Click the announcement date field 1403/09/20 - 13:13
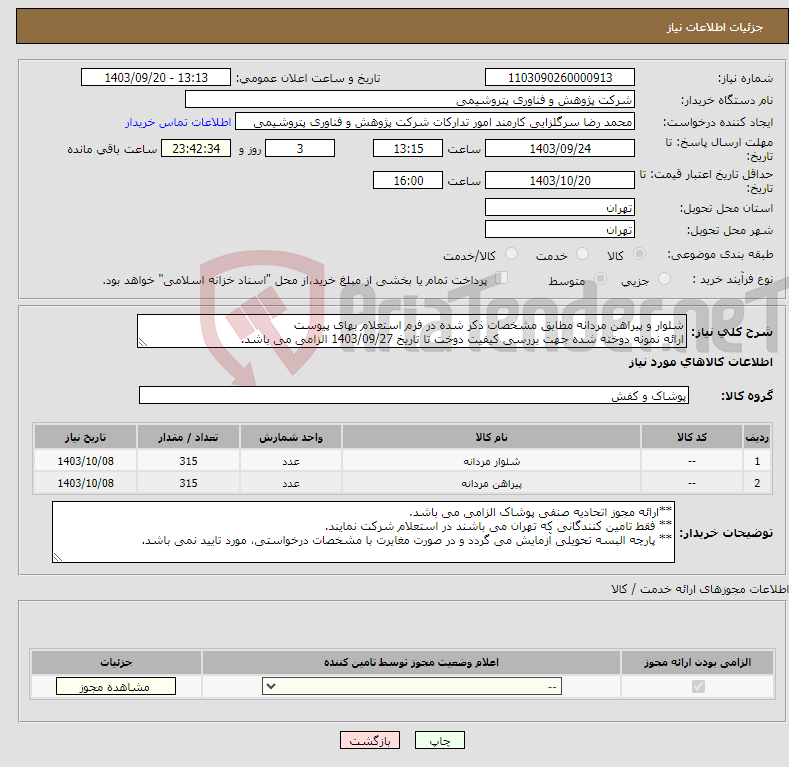 156,78
